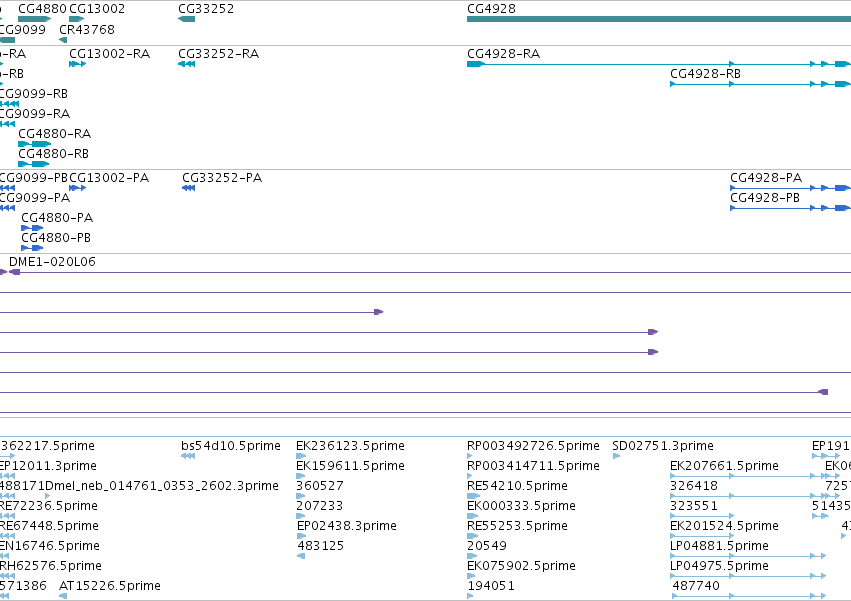This screenshot has height=601, width=851.
Task: Select the CG4928-RB transcript label
Action: 705,74
